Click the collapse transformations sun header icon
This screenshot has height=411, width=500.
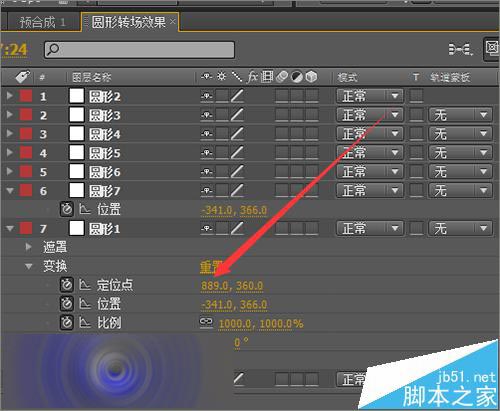[221, 77]
